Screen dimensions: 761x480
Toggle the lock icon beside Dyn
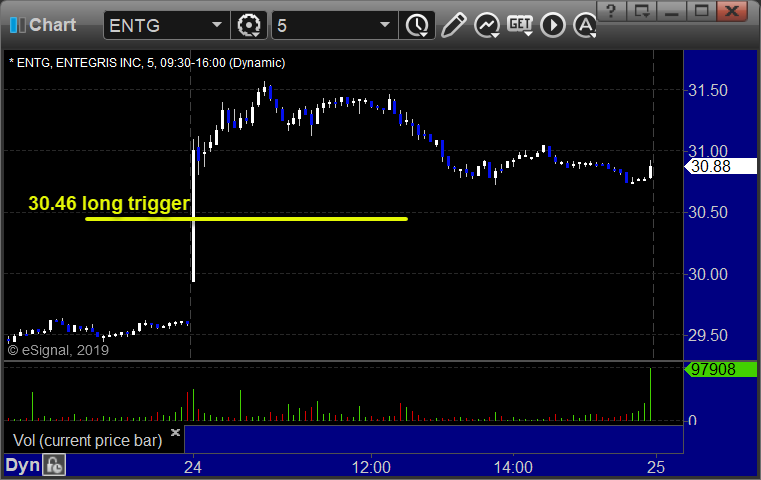[x=54, y=465]
